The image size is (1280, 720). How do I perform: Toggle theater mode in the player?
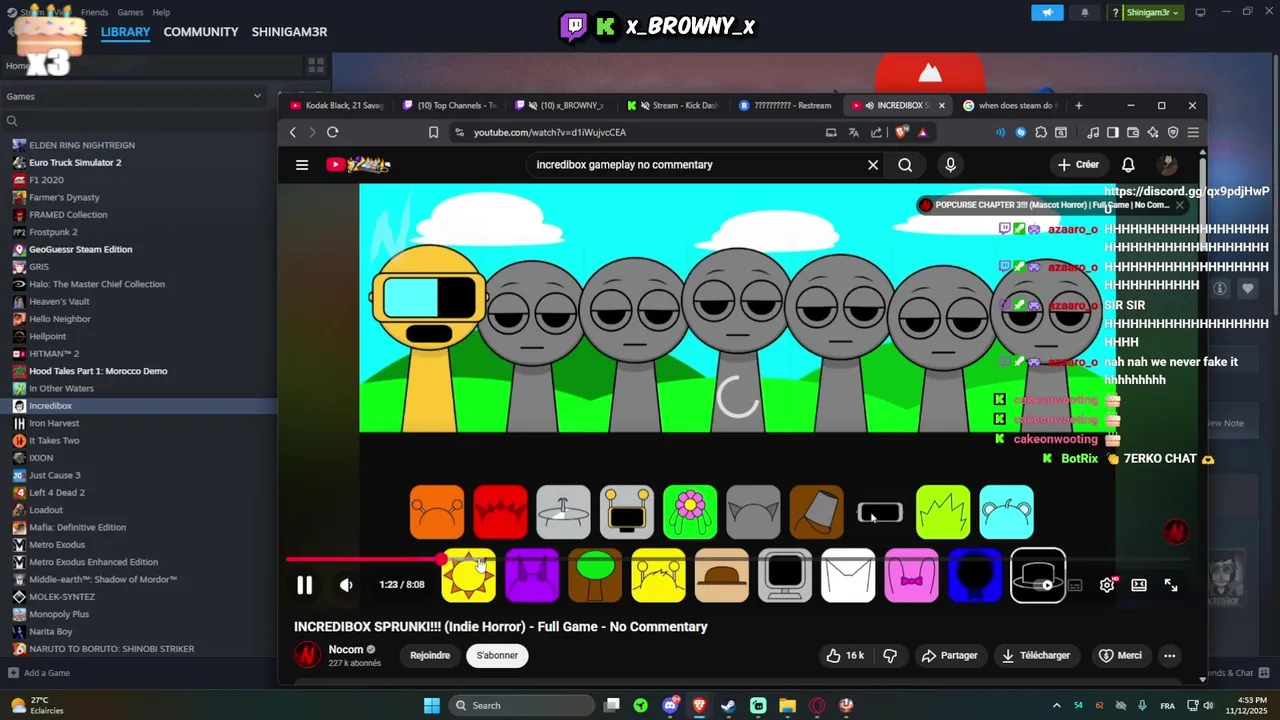pos(1139,585)
